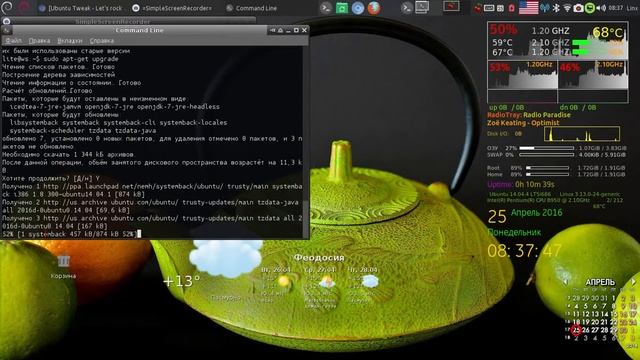Viewport: 640px width, 360px height.
Task: Click the grid tray icon beside keyboard
Action: click(x=500, y=8)
